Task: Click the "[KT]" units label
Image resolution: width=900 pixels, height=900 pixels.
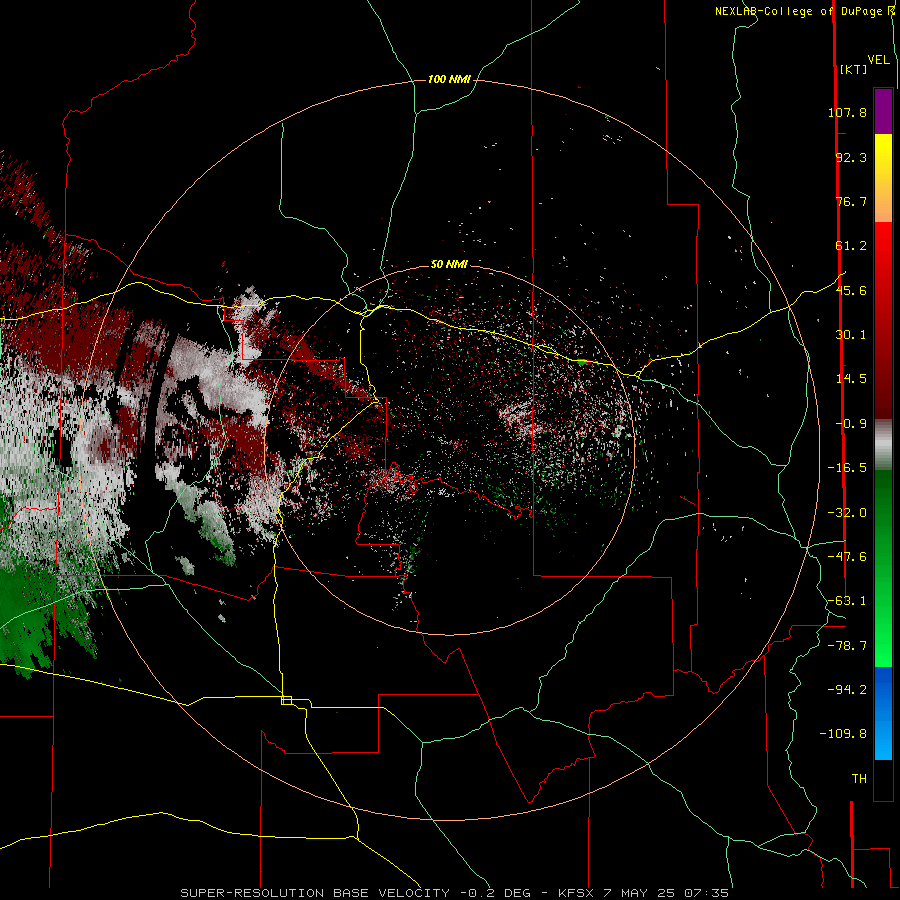Action: [854, 69]
